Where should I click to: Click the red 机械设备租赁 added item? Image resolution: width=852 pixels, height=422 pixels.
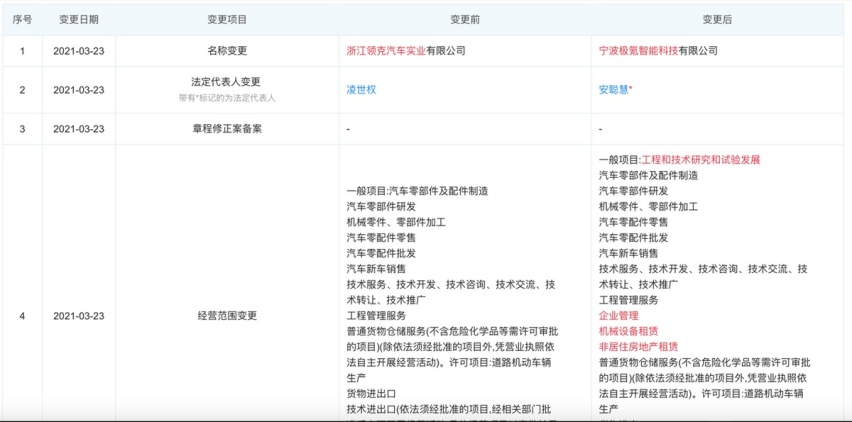click(629, 331)
